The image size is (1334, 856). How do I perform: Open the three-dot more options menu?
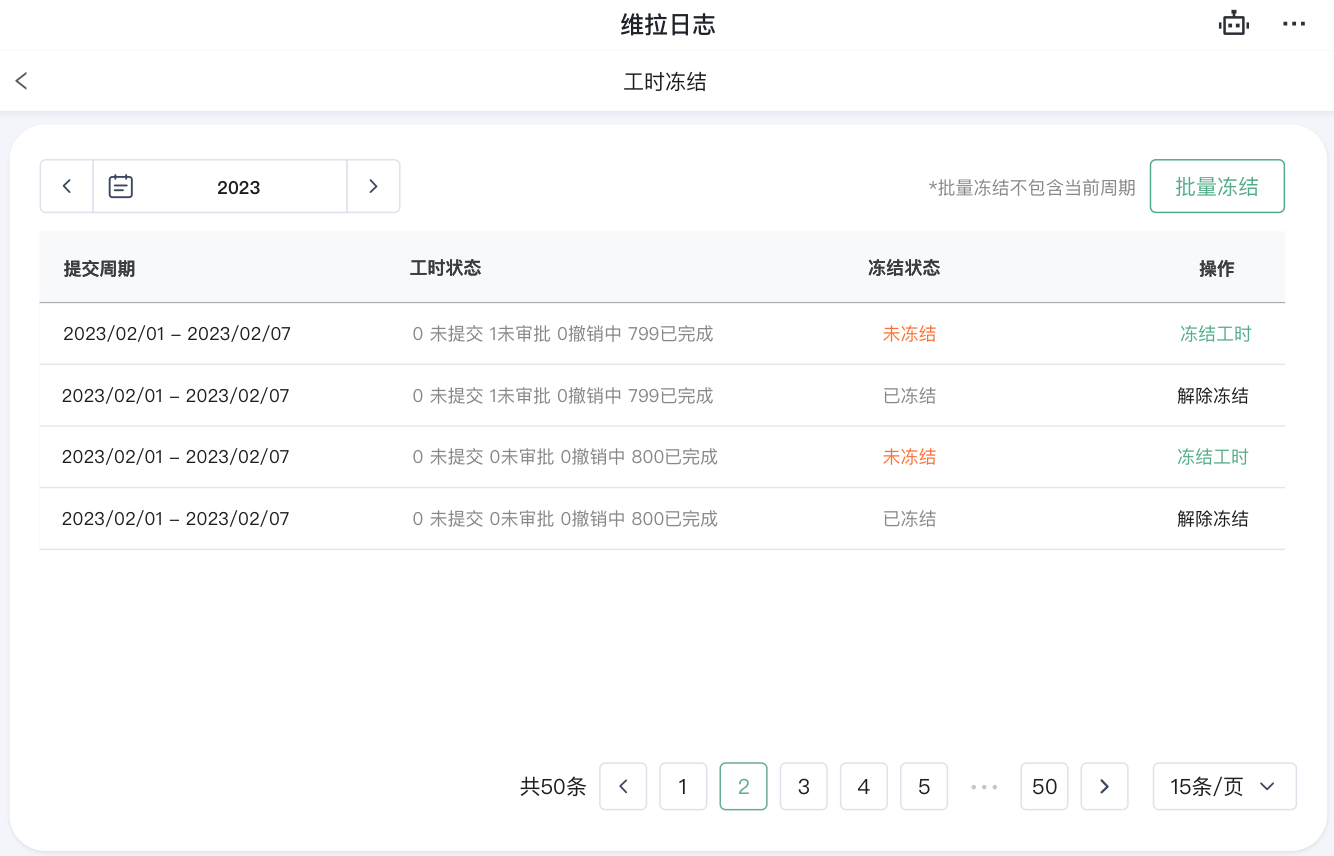[1294, 24]
